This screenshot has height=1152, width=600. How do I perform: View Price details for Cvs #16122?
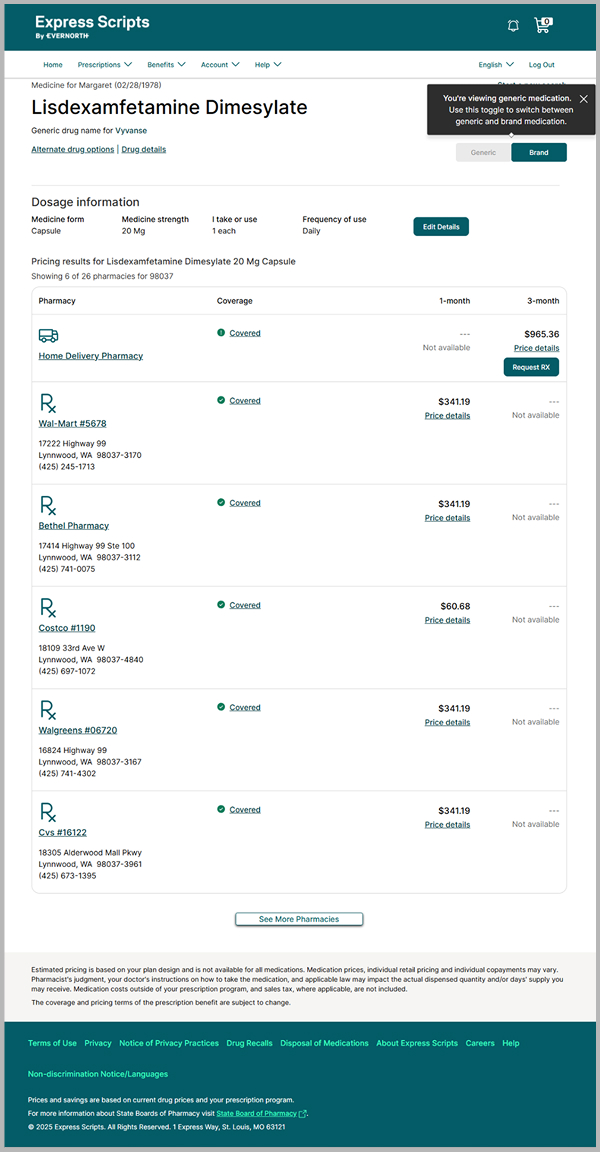(x=447, y=824)
